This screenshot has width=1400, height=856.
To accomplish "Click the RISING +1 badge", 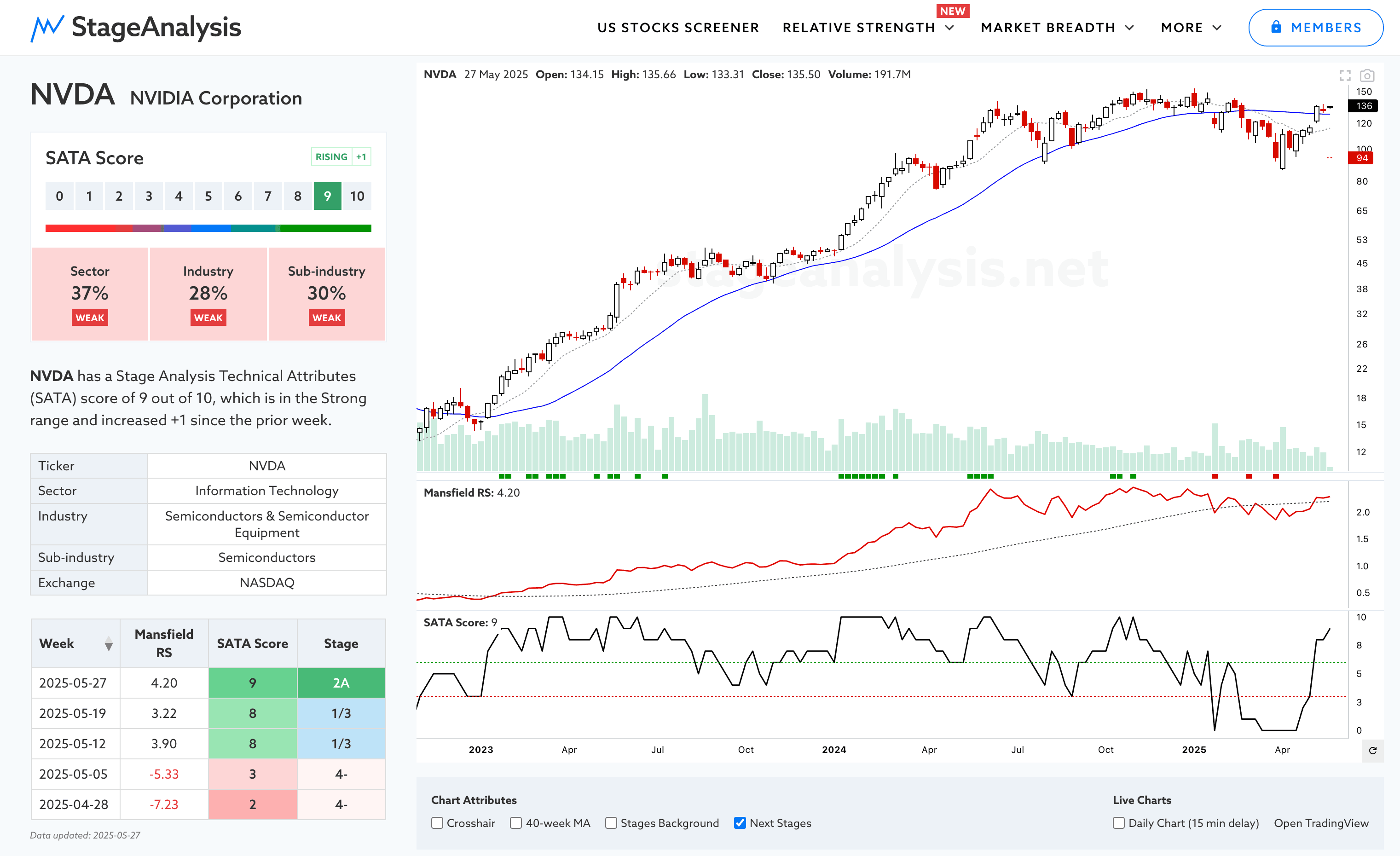I will 341,157.
